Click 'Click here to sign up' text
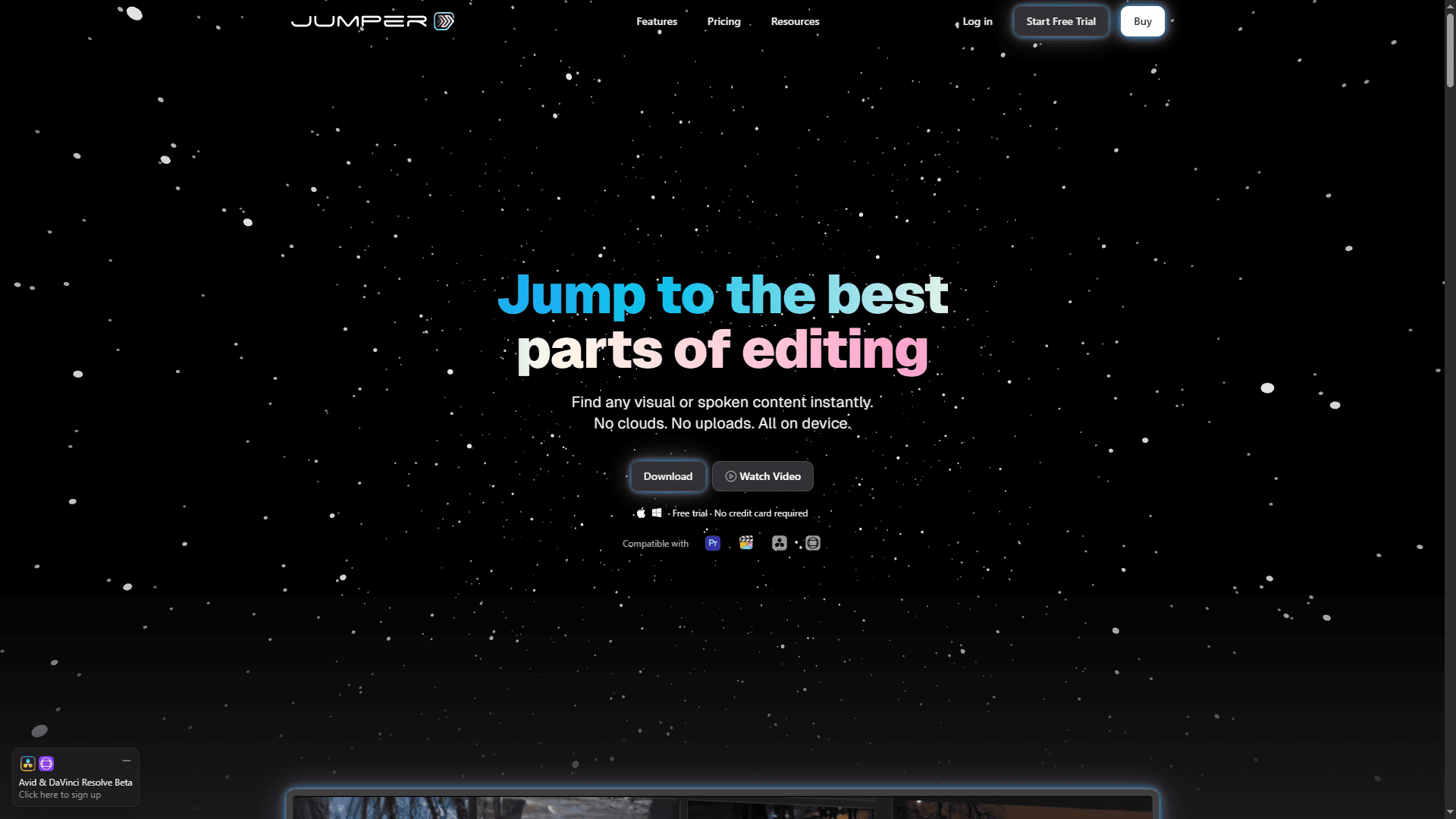The height and width of the screenshot is (819, 1456). point(60,795)
